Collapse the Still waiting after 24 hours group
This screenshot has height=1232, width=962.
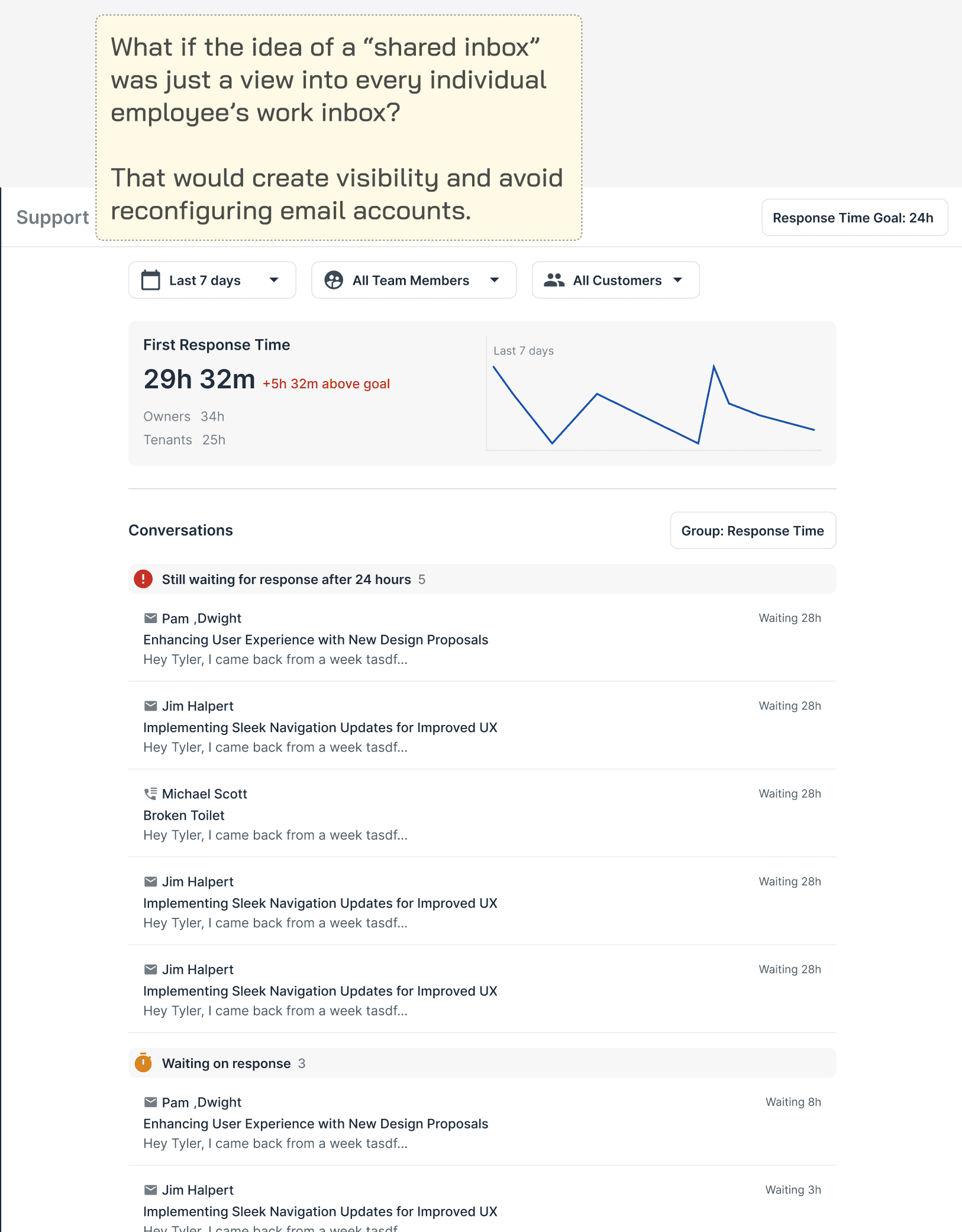(482, 579)
